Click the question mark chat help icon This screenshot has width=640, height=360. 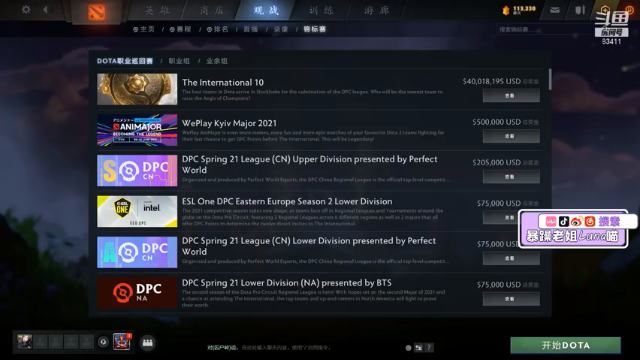tap(429, 348)
